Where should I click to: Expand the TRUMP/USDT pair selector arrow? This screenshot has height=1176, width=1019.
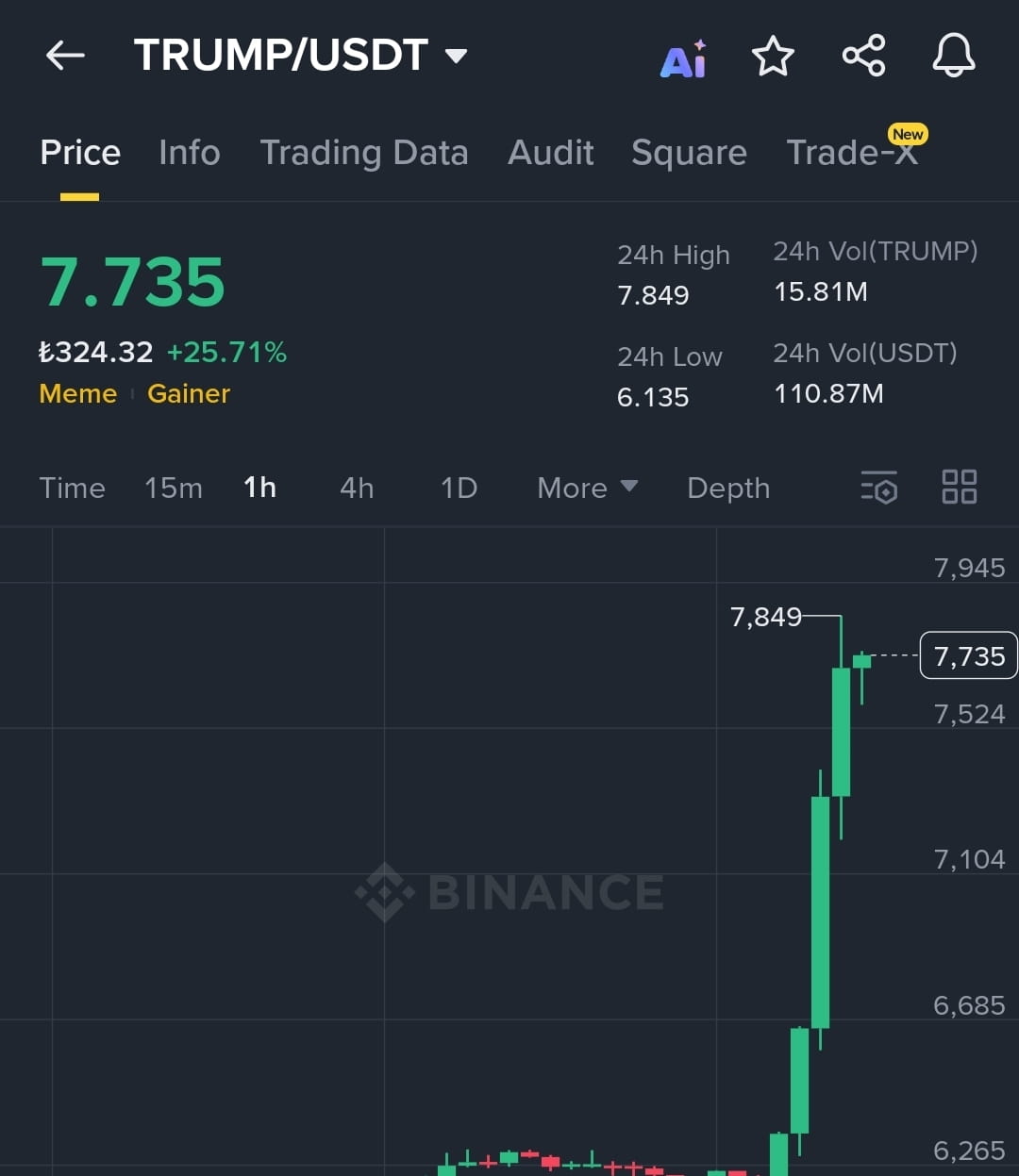coord(457,56)
